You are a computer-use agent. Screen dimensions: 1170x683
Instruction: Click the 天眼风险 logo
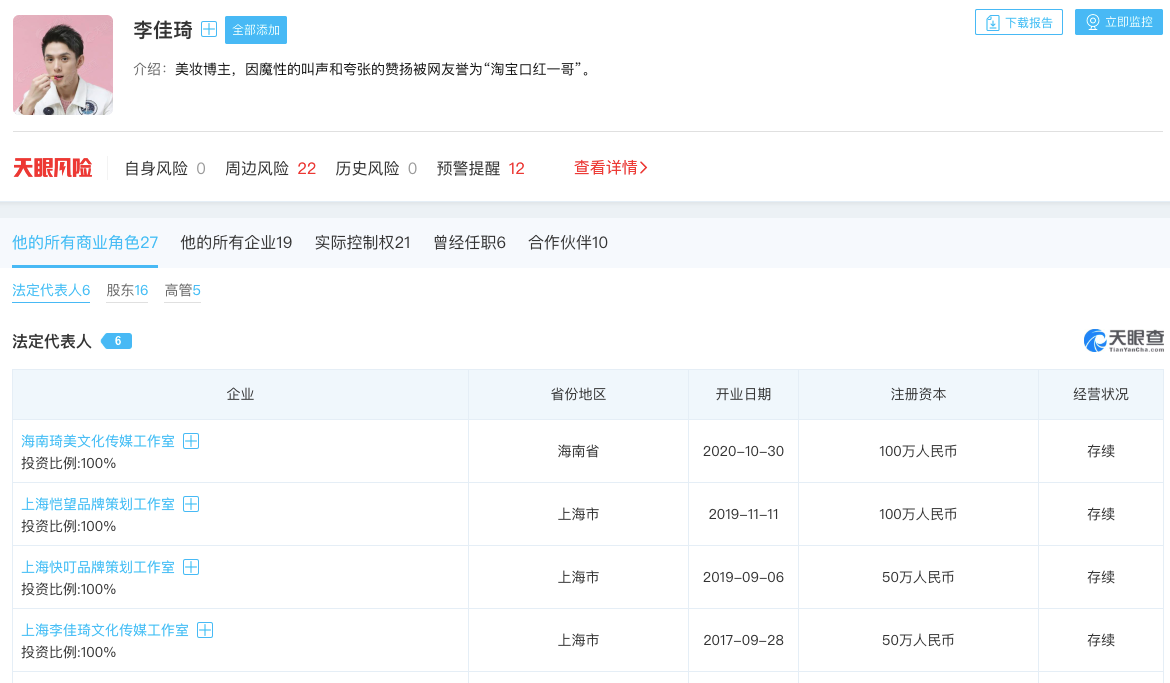point(52,168)
